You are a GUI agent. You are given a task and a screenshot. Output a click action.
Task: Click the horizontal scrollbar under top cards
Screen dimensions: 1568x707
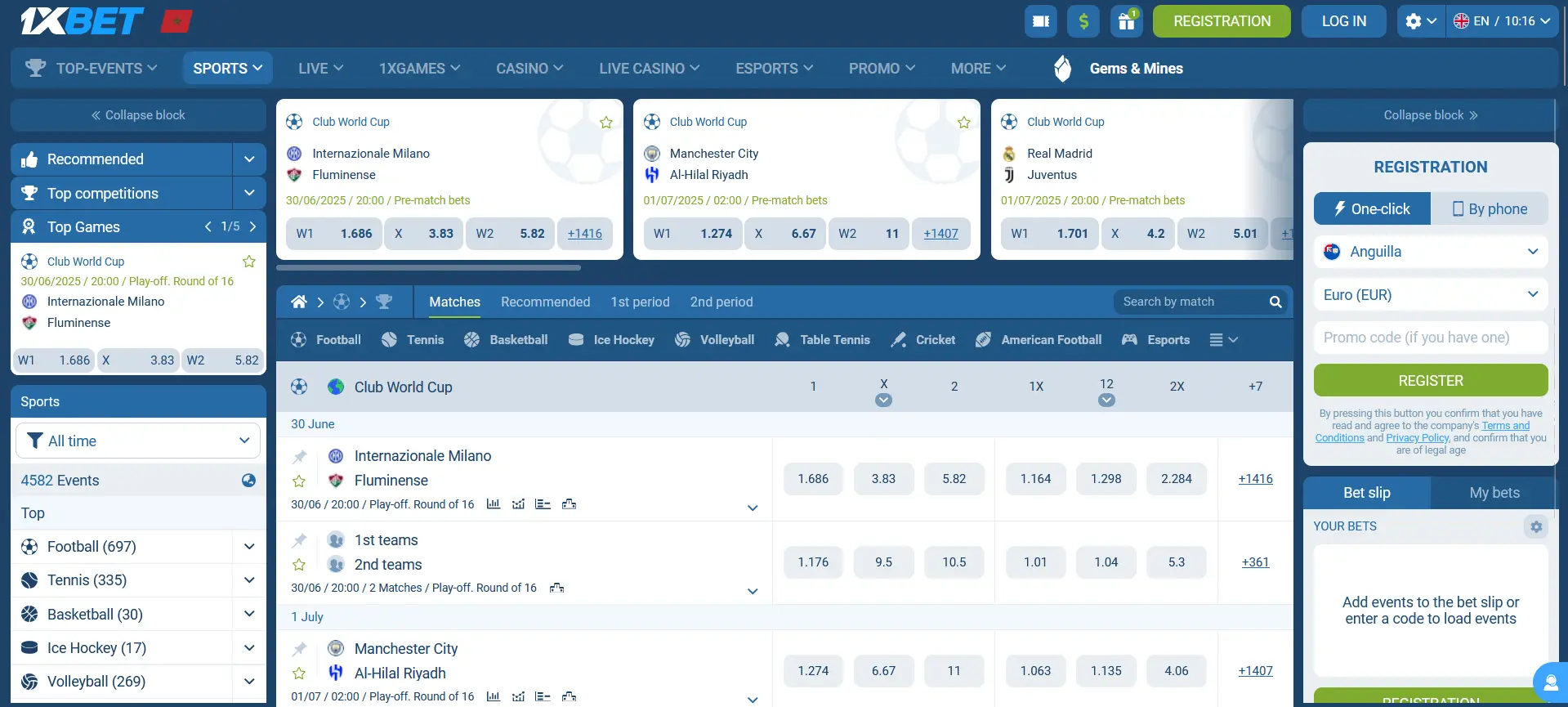pos(428,267)
